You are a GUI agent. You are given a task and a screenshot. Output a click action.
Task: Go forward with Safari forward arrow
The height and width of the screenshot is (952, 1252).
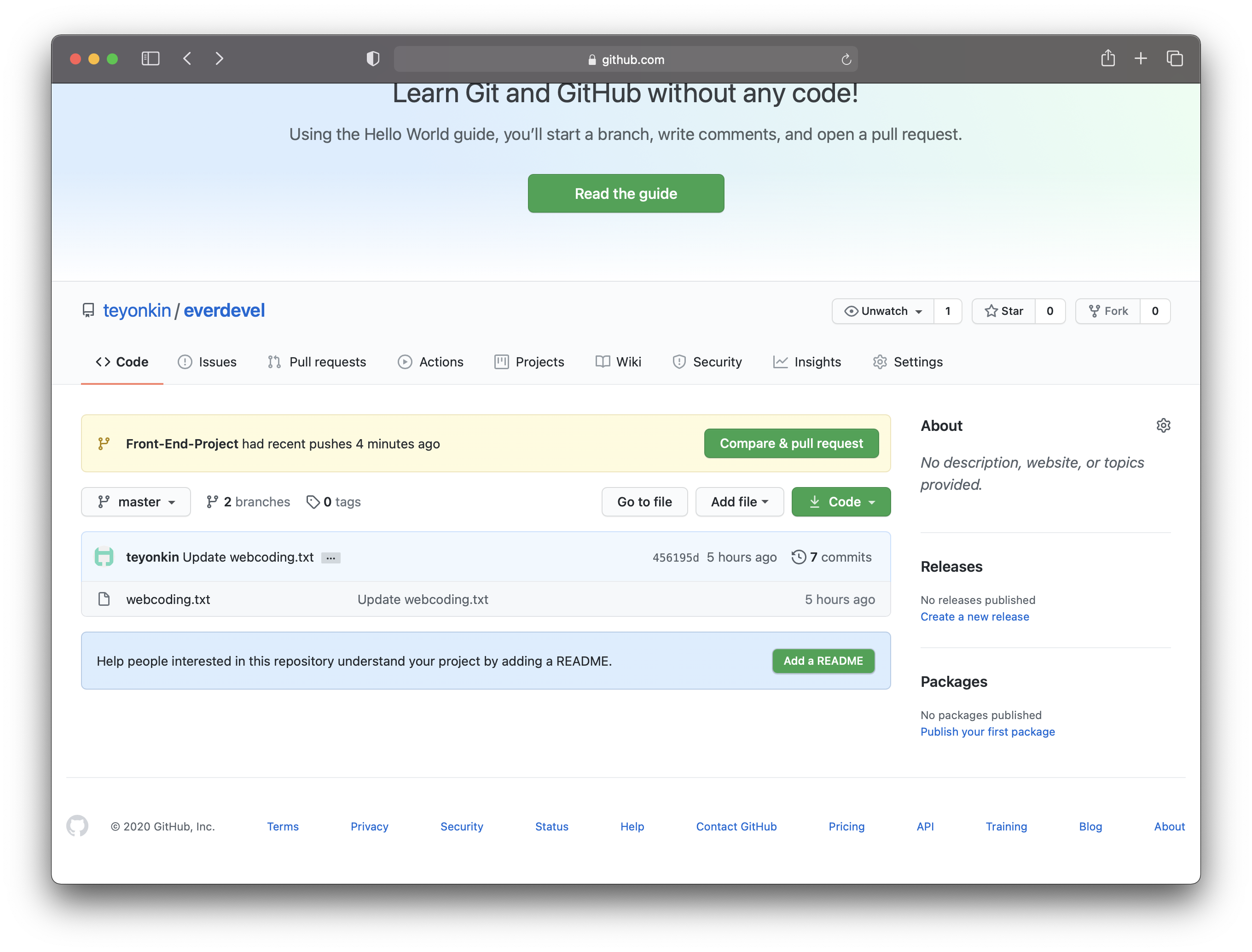[219, 58]
